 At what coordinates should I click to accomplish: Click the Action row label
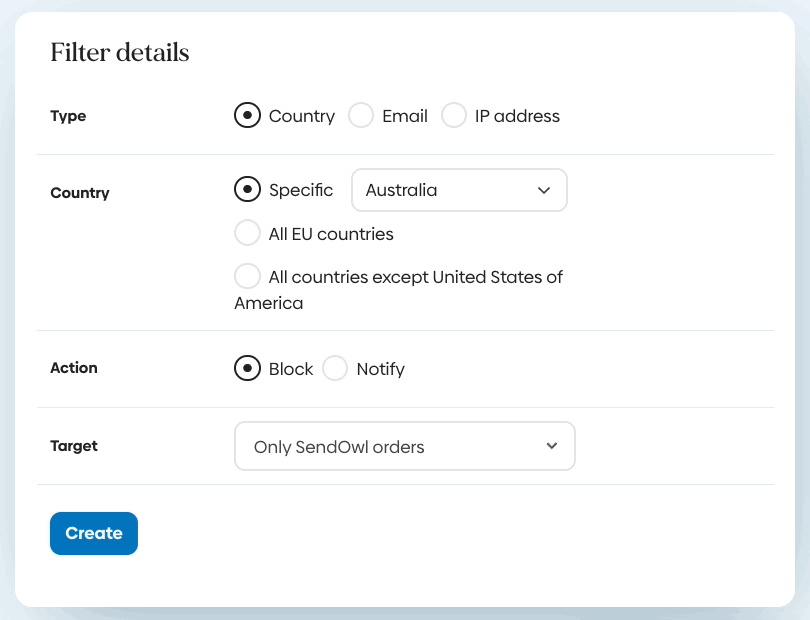coord(74,368)
